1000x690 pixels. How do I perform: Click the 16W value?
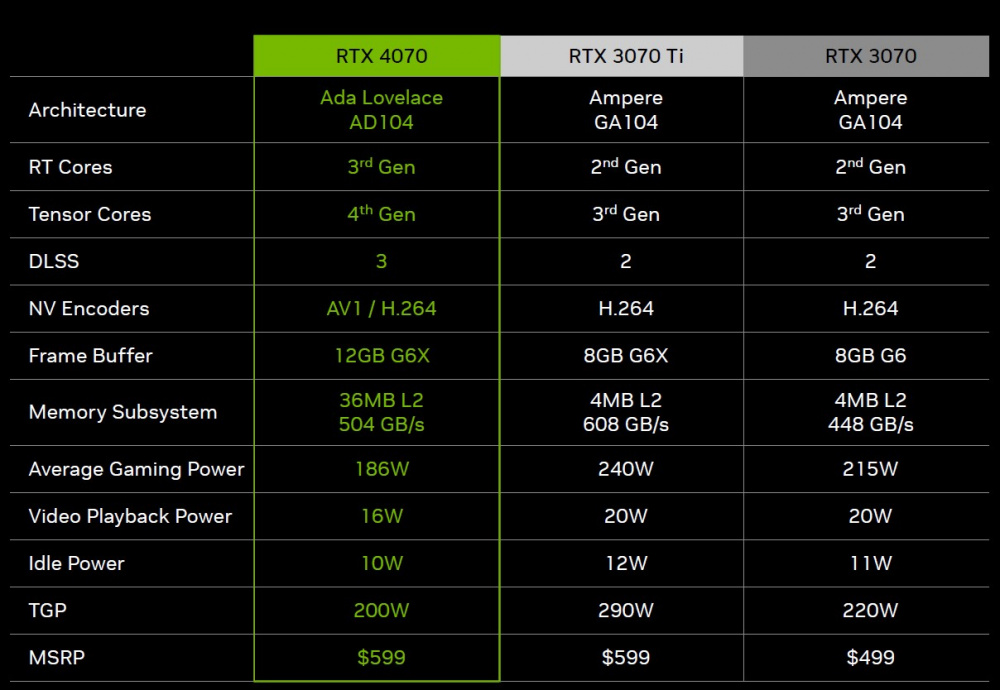[382, 517]
